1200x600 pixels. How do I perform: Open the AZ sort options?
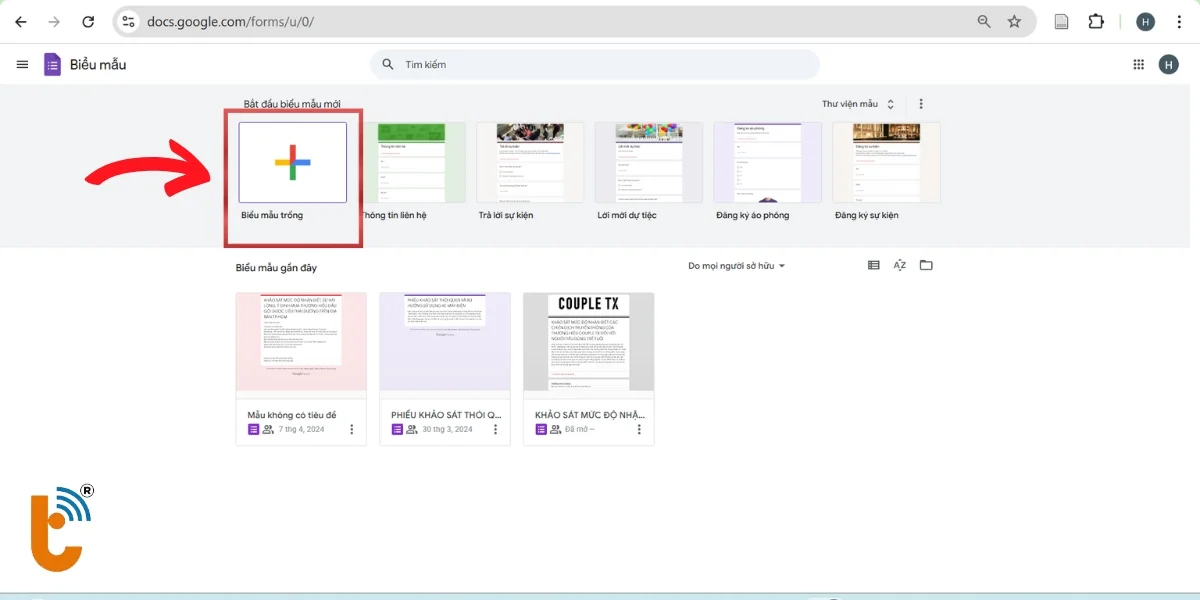[900, 265]
